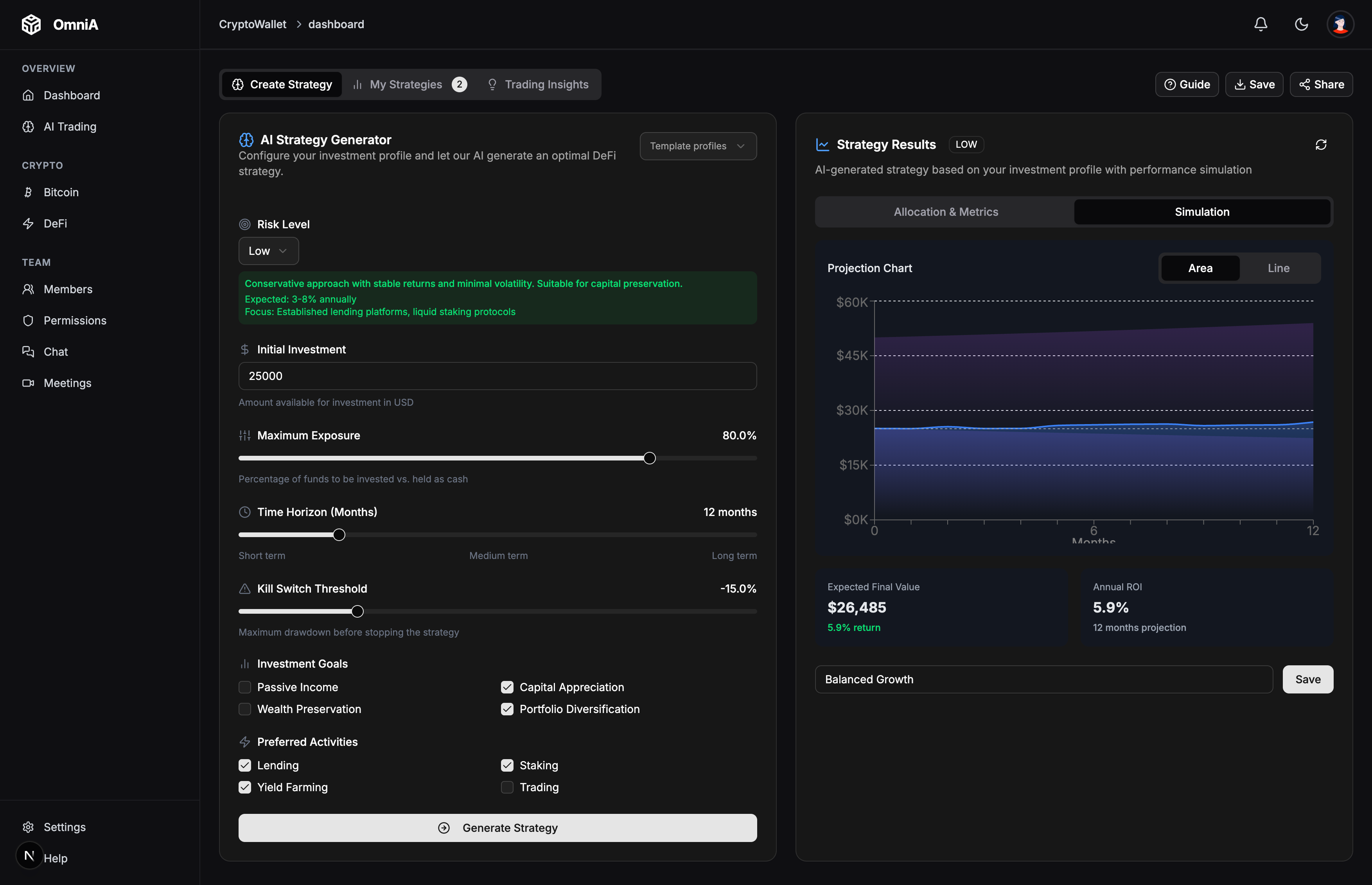This screenshot has height=885, width=1372.
Task: Click the DeFi lightning icon
Action: tap(28, 224)
